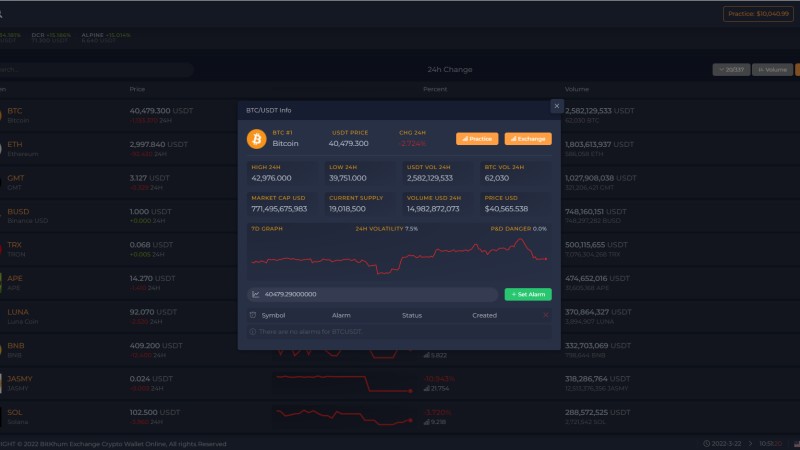Click JASMY sparkline chart

pyautogui.click(x=344, y=384)
